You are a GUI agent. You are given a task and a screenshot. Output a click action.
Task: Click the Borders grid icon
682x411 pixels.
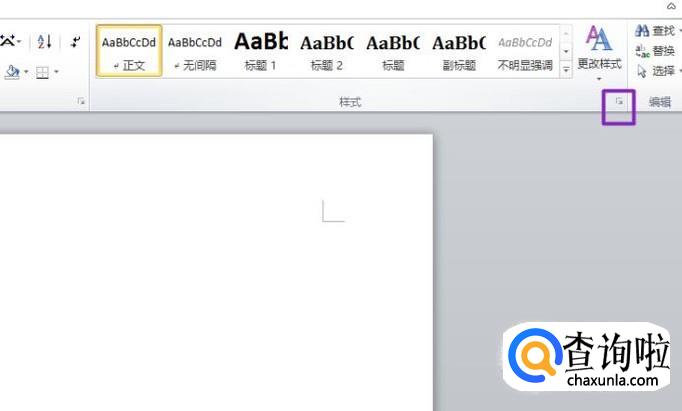tap(42, 72)
